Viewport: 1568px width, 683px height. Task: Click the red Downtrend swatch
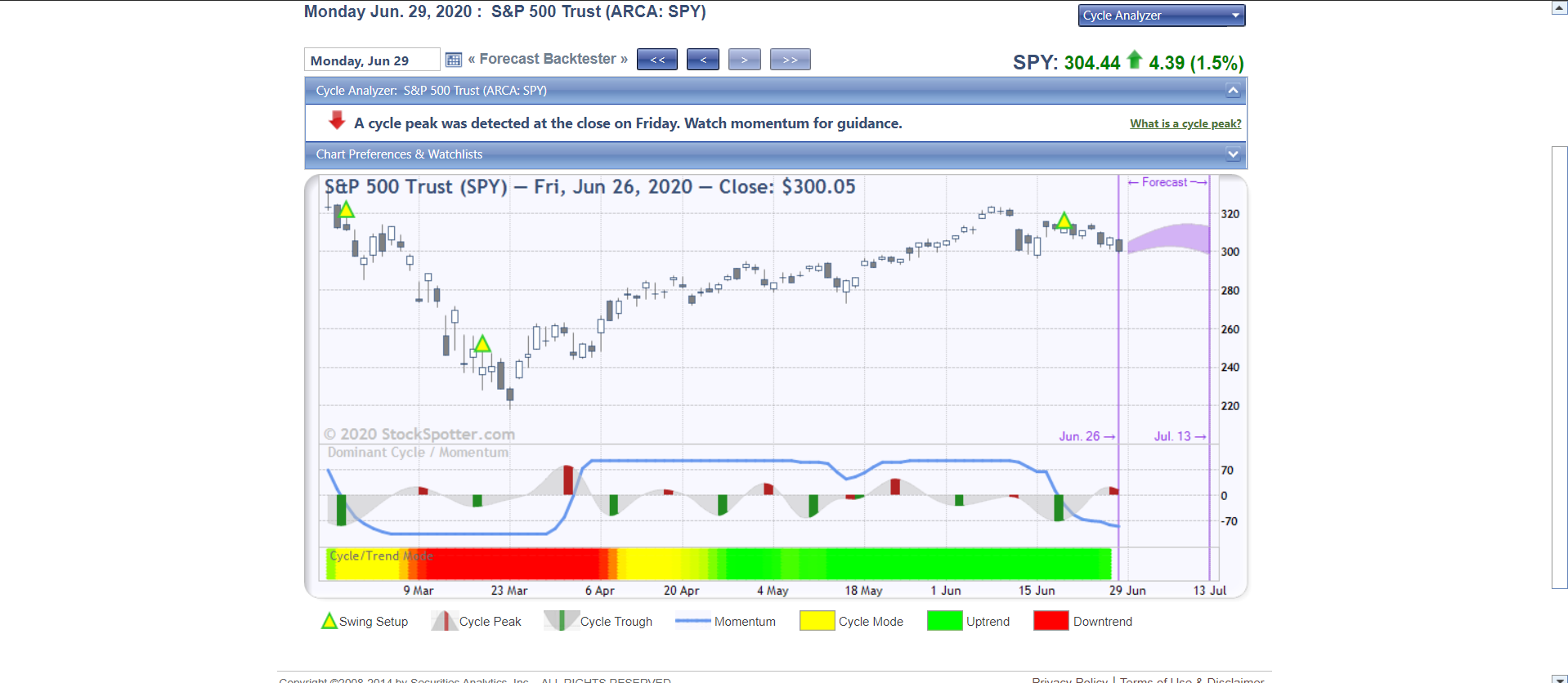point(1051,621)
